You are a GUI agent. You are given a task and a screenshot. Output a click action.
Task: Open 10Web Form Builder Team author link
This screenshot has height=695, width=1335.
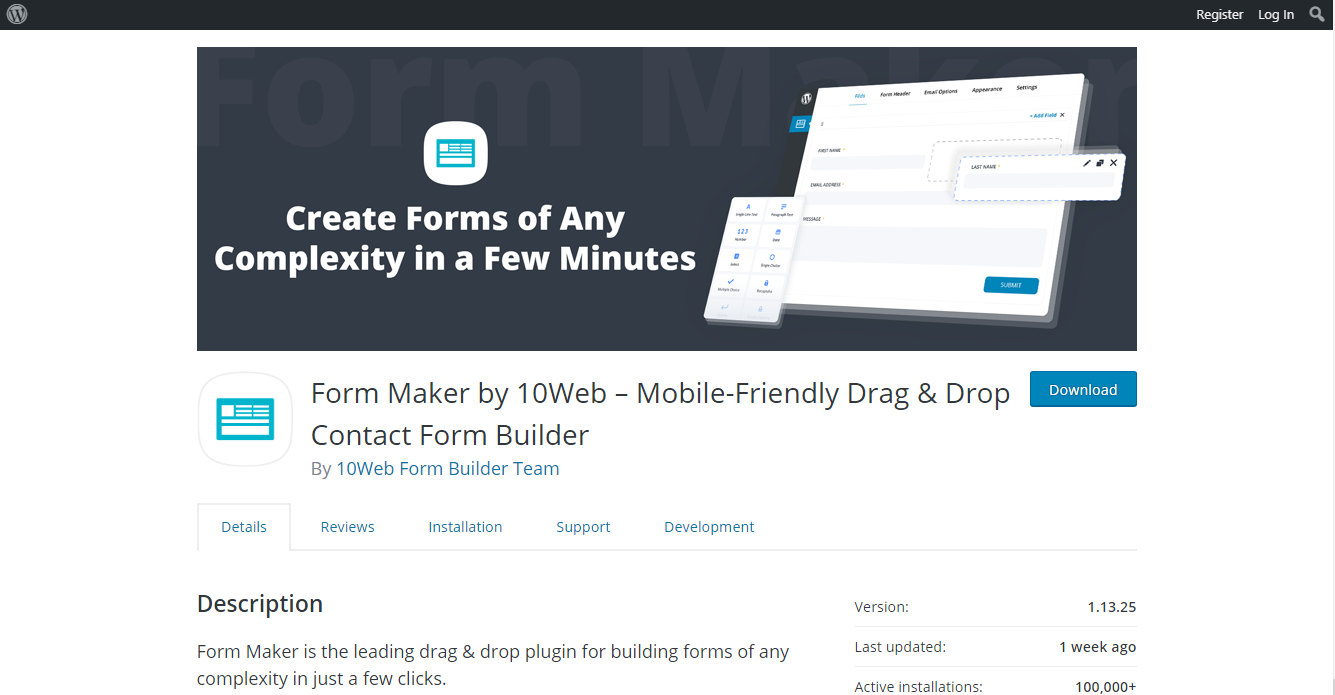pos(448,468)
